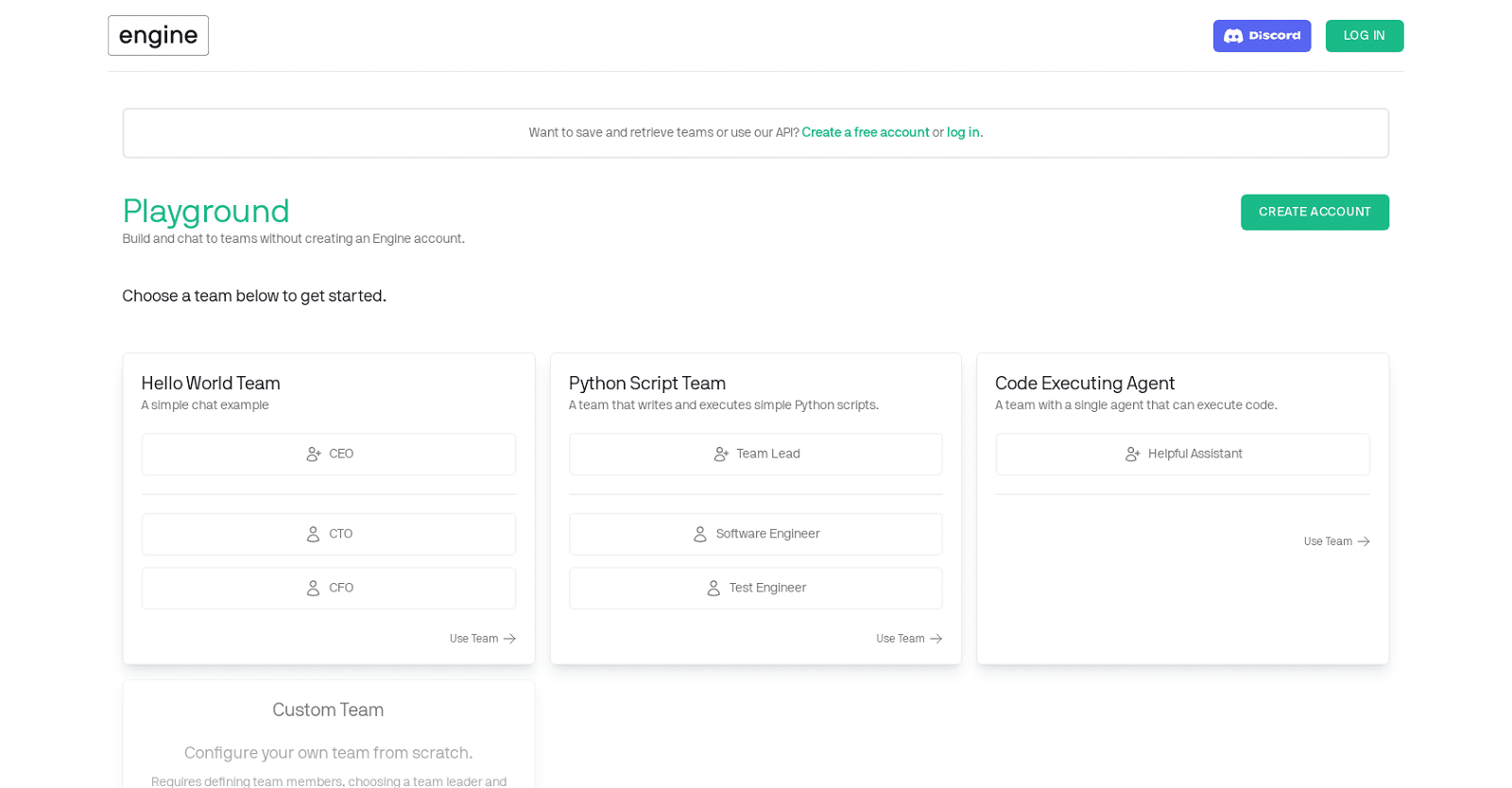
Task: Click the 'log in' banner link
Action: [x=963, y=132]
